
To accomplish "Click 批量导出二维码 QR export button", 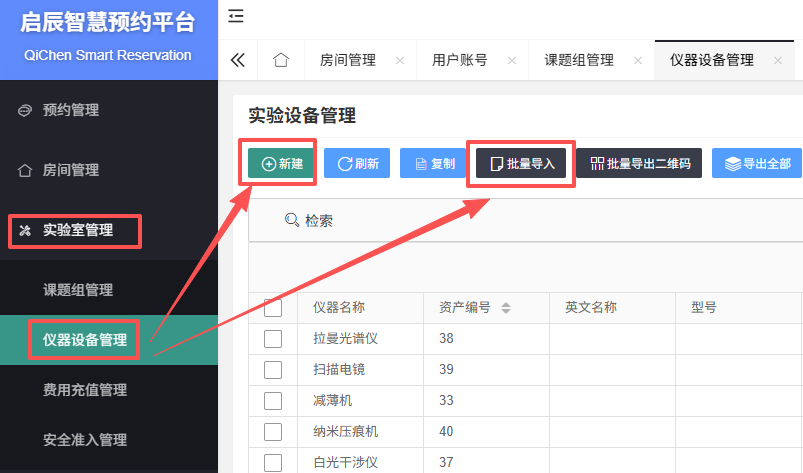I will coord(639,163).
